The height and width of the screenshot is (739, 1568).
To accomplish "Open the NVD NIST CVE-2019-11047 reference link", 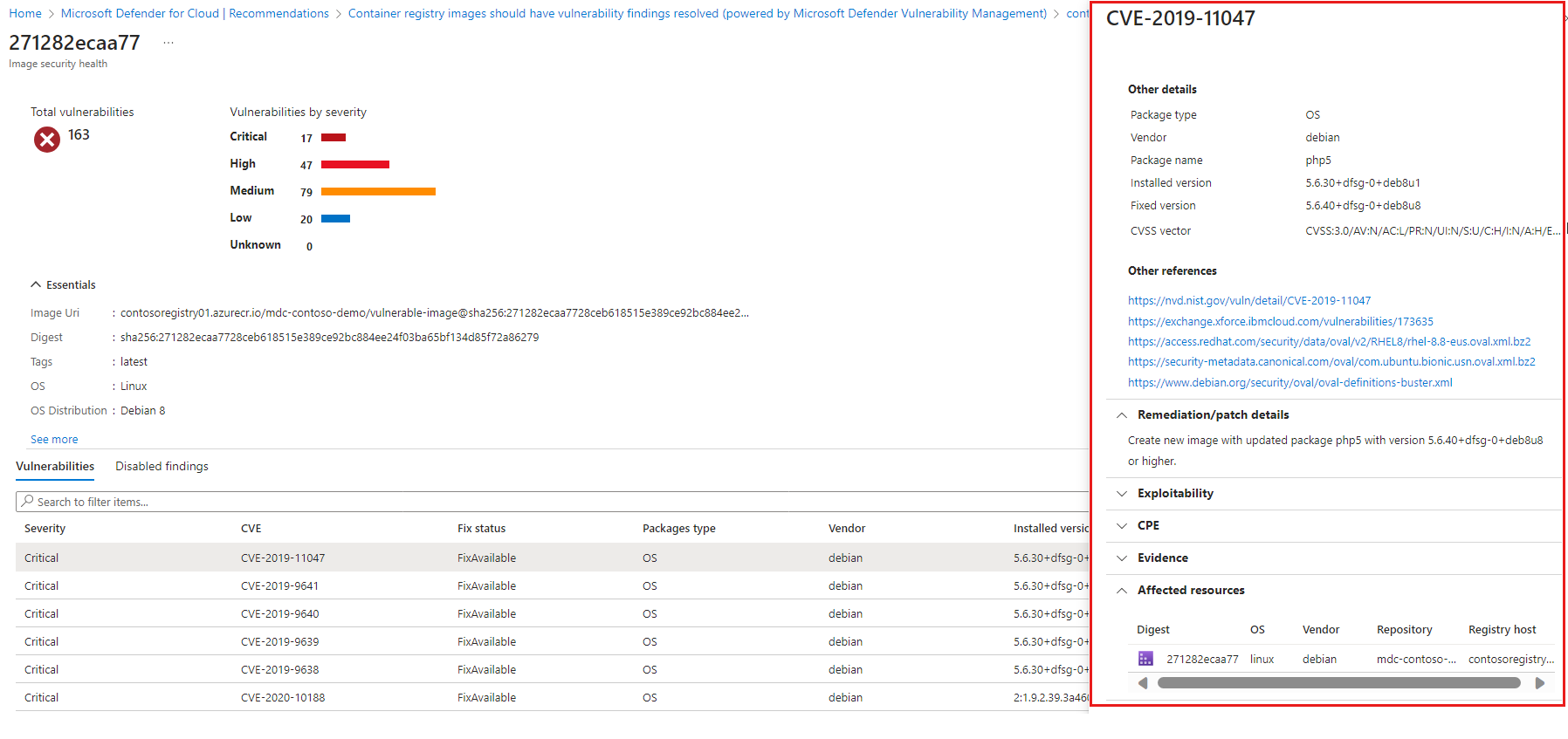I will pos(1249,301).
